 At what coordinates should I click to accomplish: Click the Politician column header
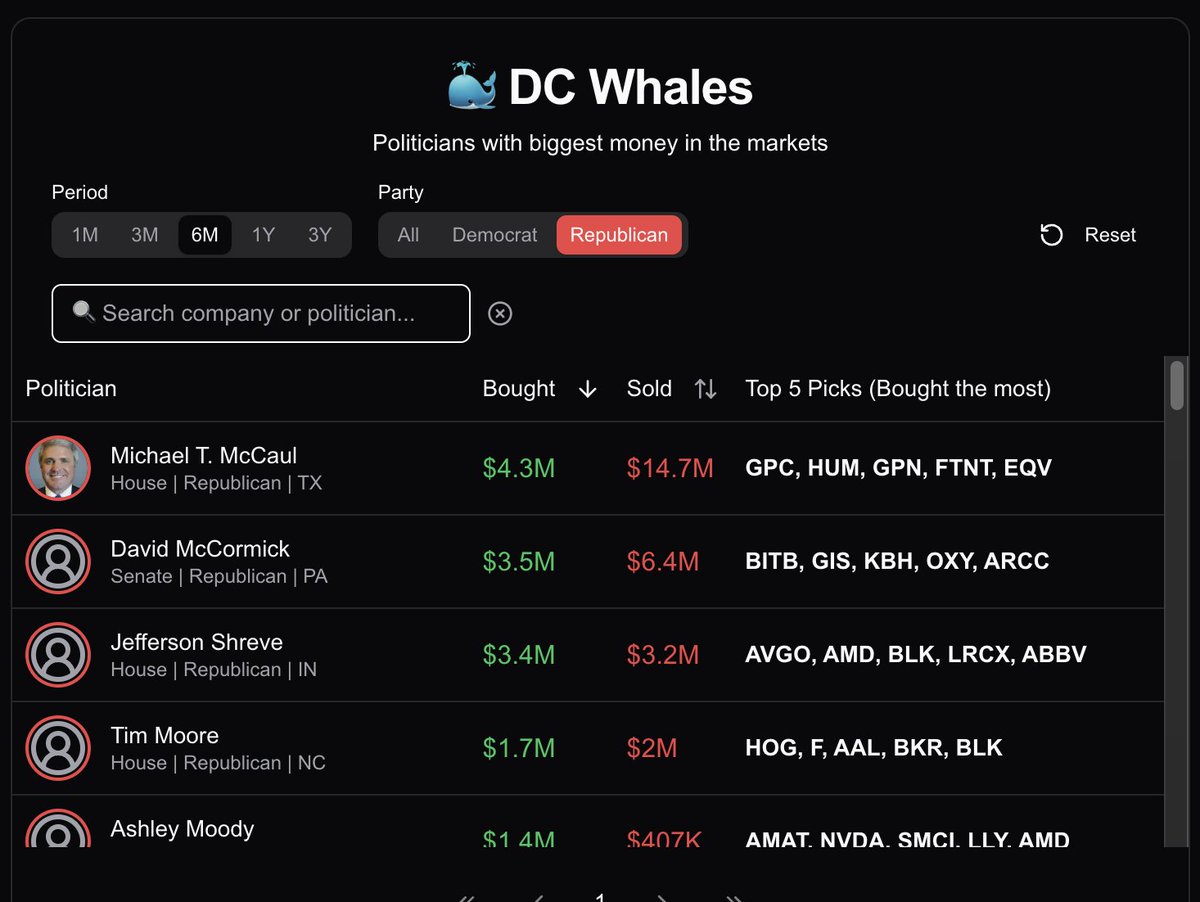71,389
